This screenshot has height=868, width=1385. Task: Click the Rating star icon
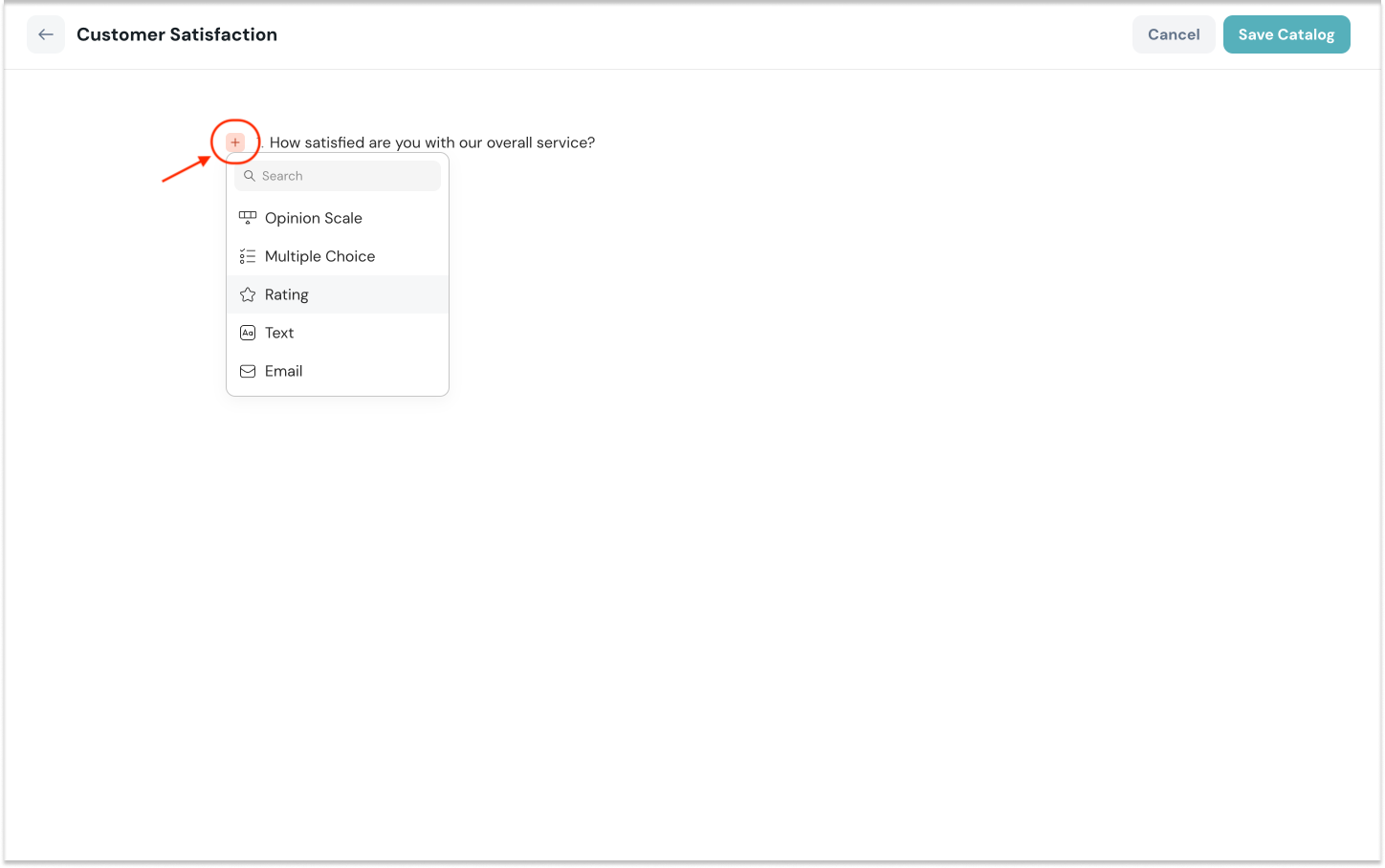pos(248,294)
